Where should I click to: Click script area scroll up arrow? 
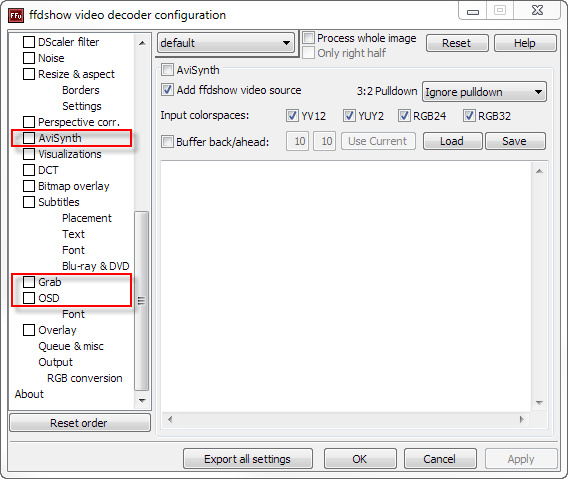pyautogui.click(x=539, y=171)
